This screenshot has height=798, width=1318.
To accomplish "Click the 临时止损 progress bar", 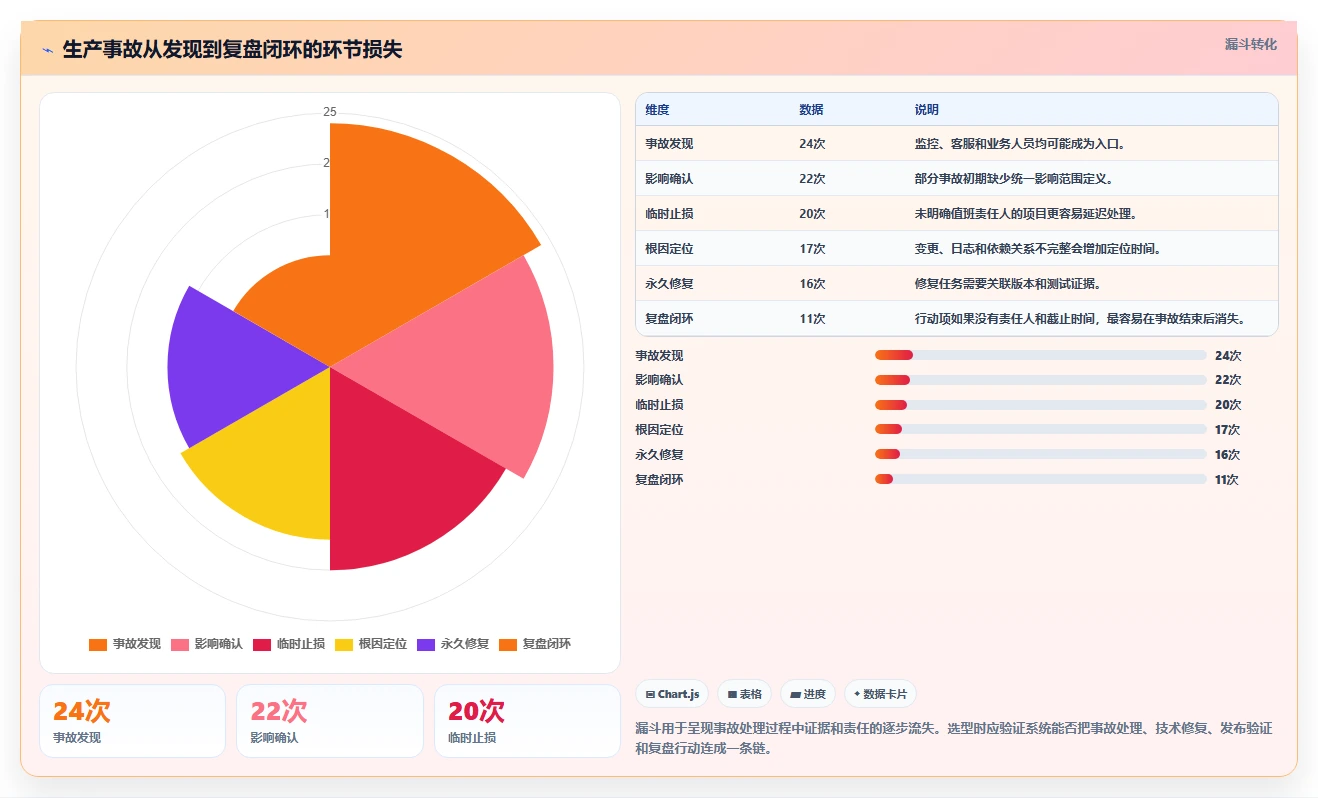I will pyautogui.click(x=1040, y=405).
